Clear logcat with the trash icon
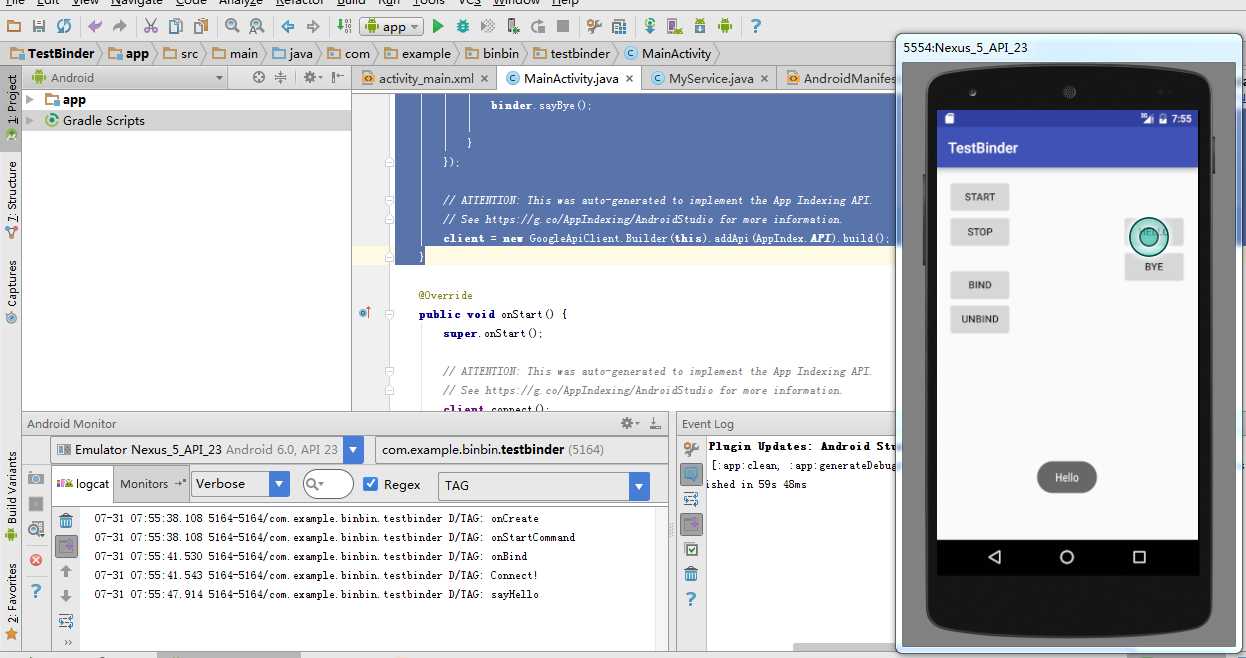 pos(66,520)
